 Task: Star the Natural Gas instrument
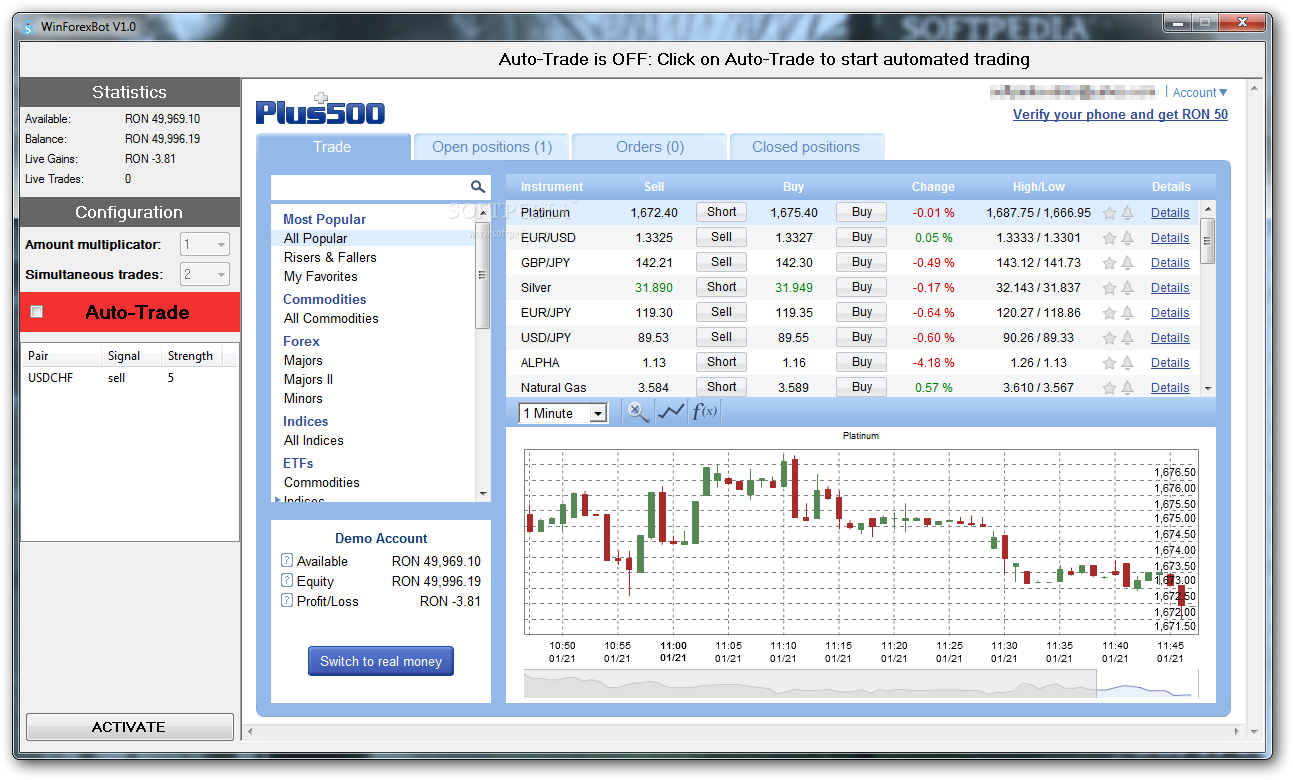1109,388
